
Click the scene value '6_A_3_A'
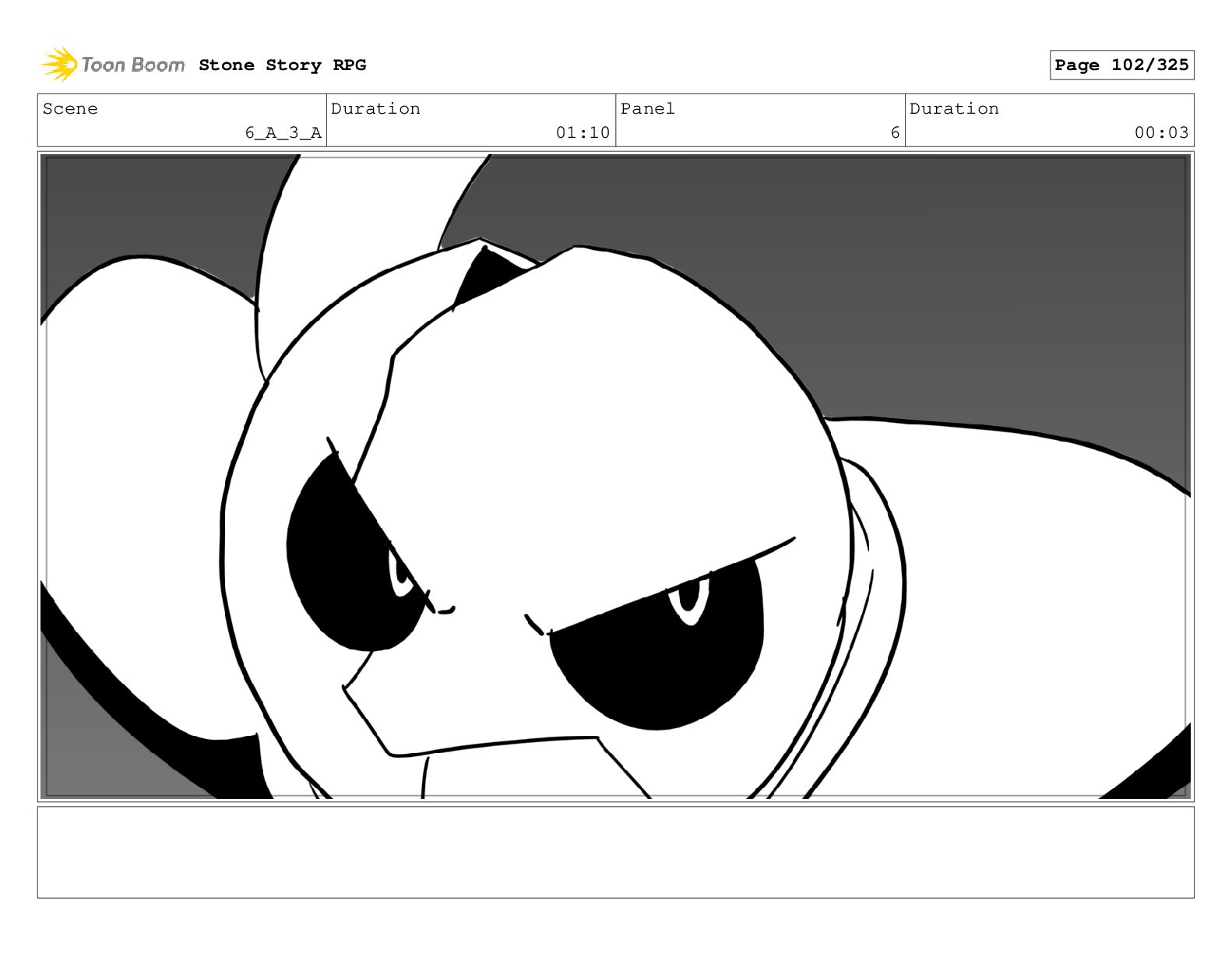tap(283, 133)
